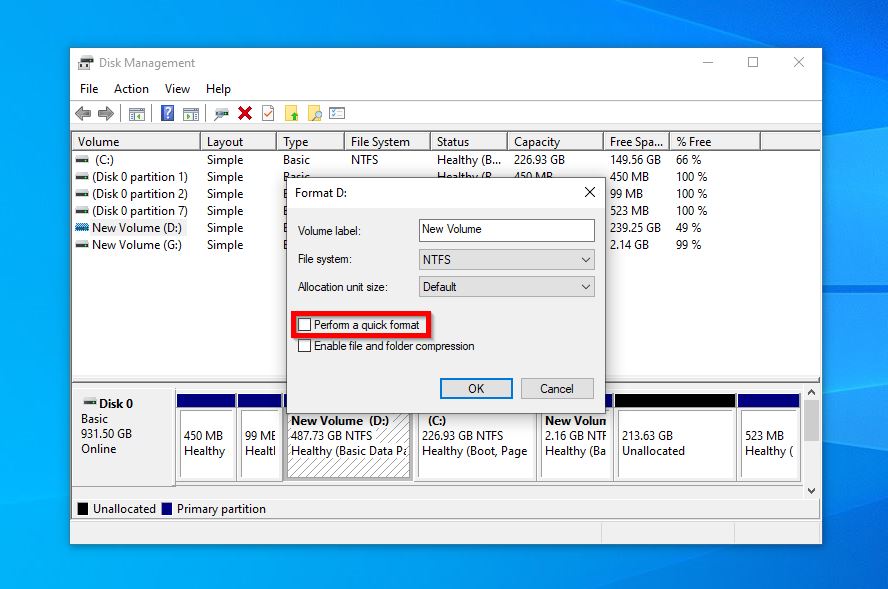Image resolution: width=888 pixels, height=589 pixels.
Task: Sort by the File System column header
Action: coord(387,142)
